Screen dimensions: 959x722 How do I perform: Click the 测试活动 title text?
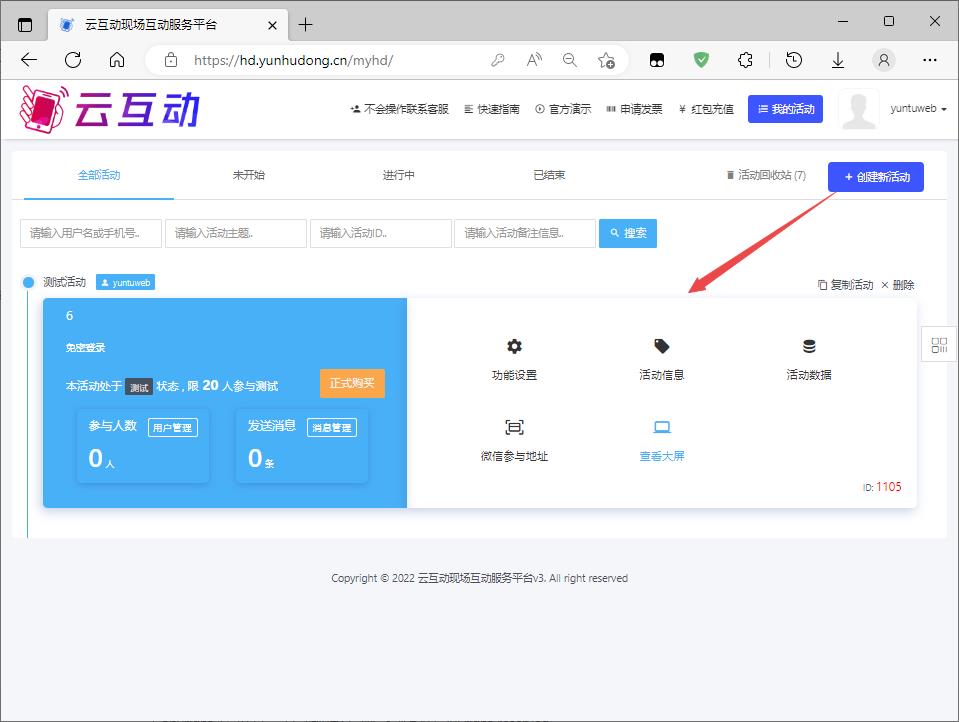tap(64, 282)
